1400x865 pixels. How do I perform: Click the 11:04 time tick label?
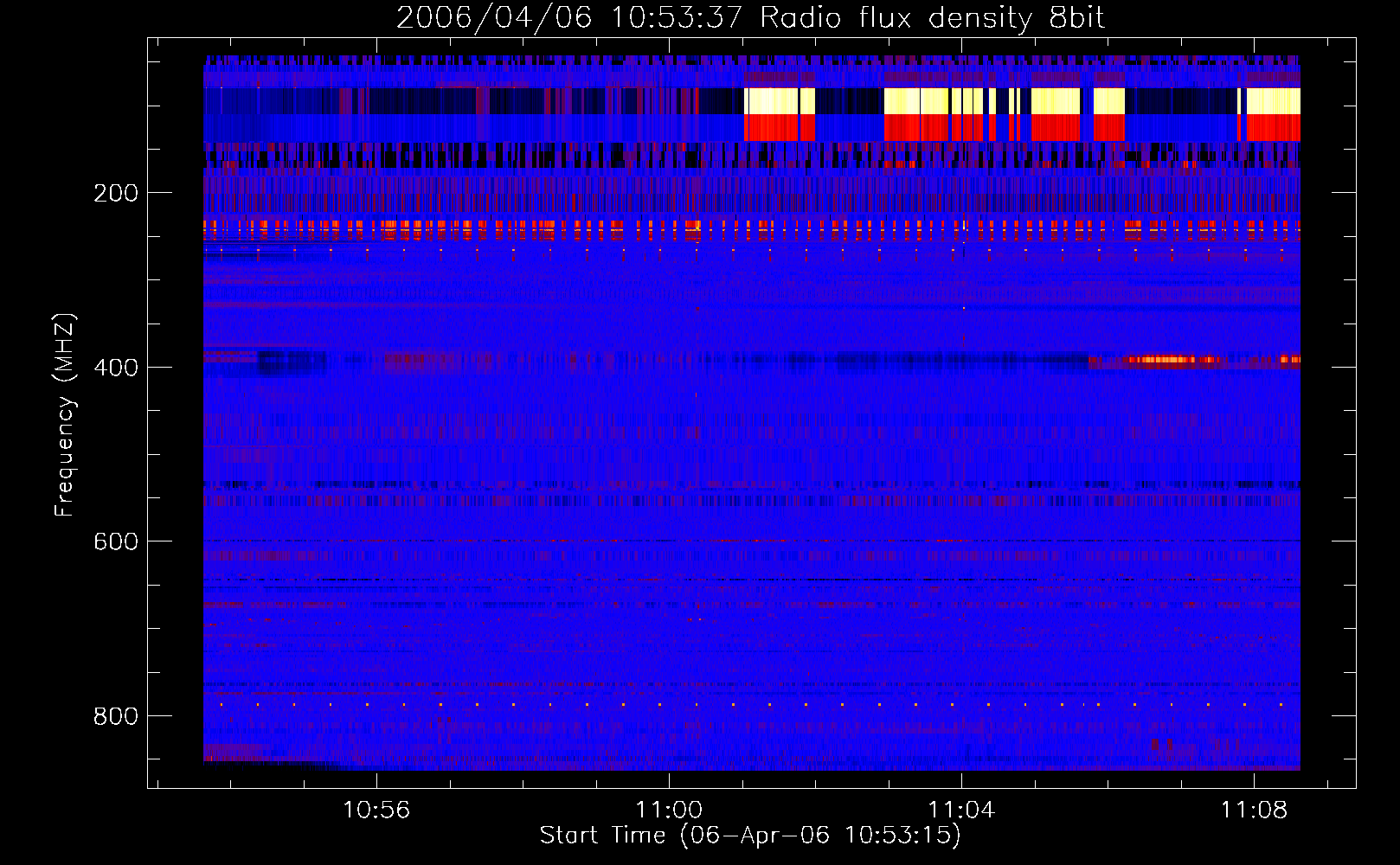[x=961, y=810]
